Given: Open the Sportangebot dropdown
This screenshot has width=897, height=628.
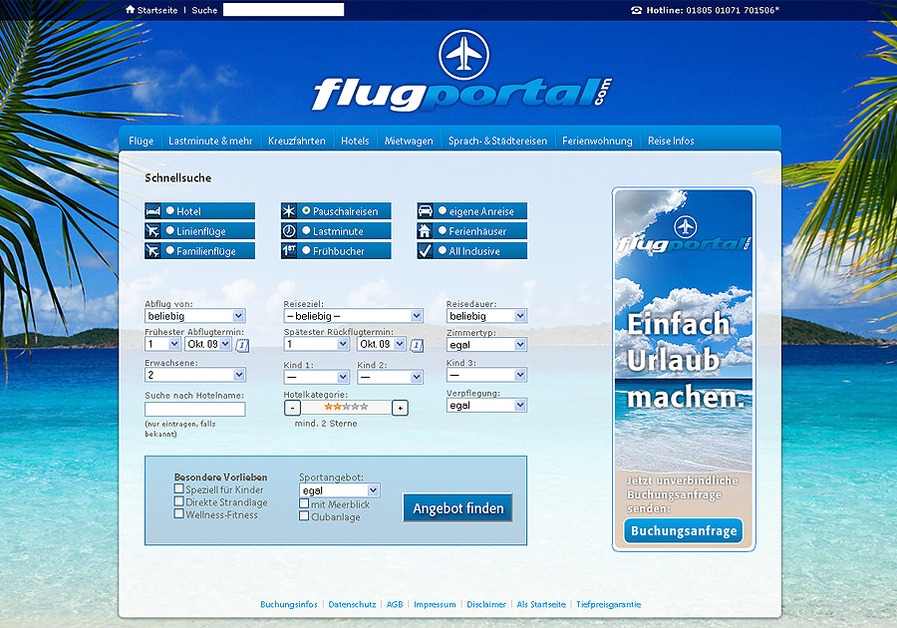Looking at the screenshot, I should click(x=341, y=490).
